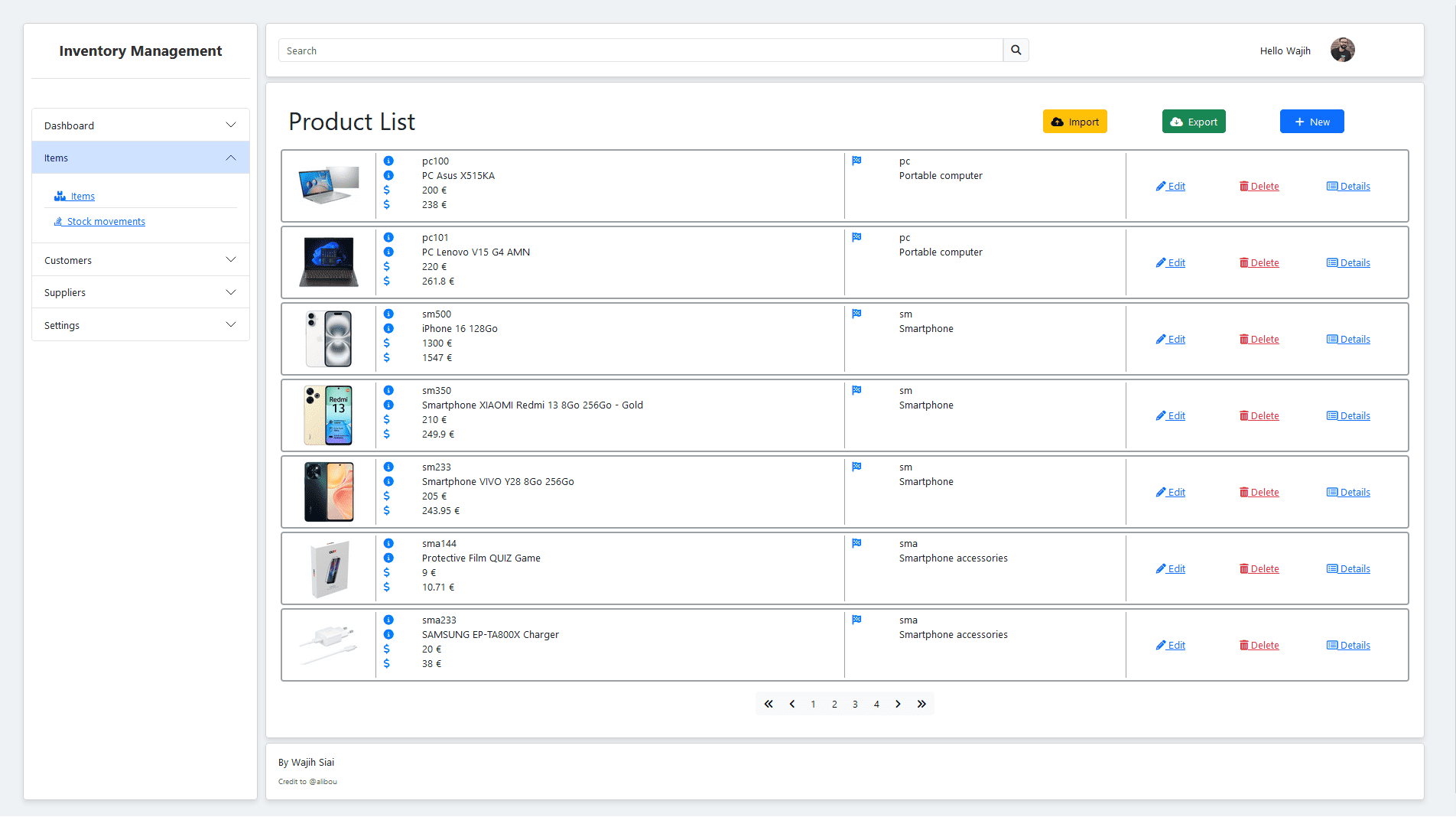
Task: Click info icon beside Smartphone VIVO Y28 name
Action: (388, 482)
